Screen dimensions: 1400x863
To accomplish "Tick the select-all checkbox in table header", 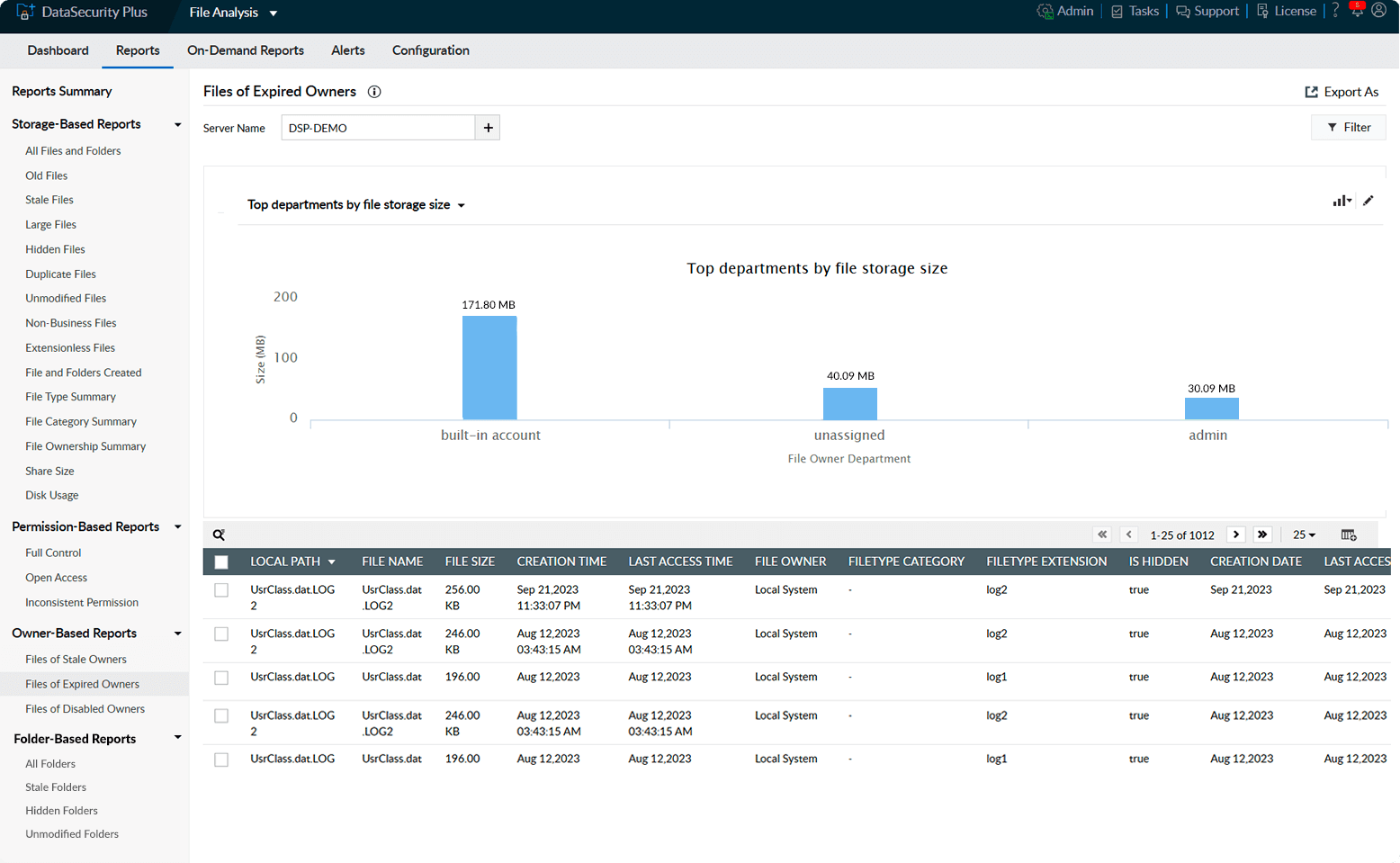I will tap(221, 562).
